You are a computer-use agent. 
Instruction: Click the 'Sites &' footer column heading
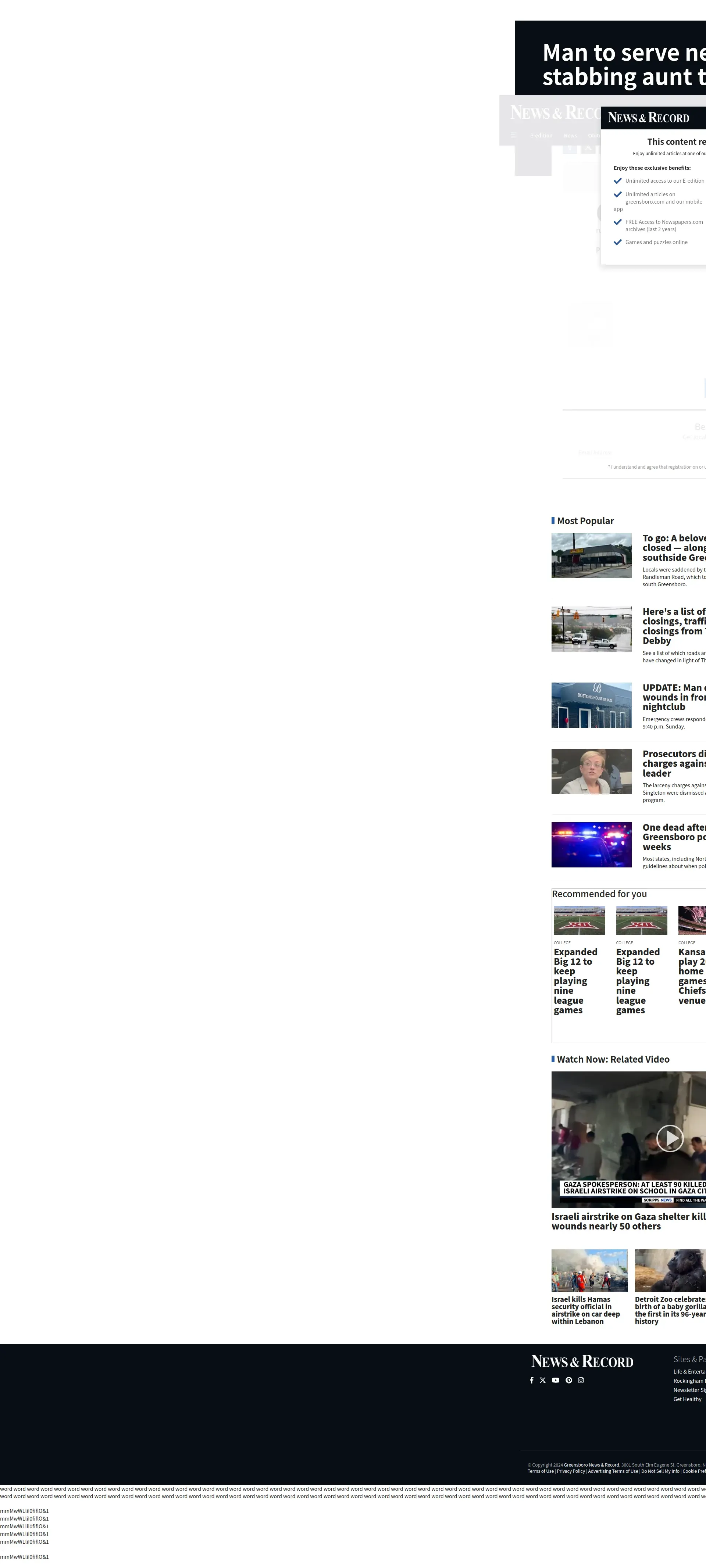(x=689, y=1359)
